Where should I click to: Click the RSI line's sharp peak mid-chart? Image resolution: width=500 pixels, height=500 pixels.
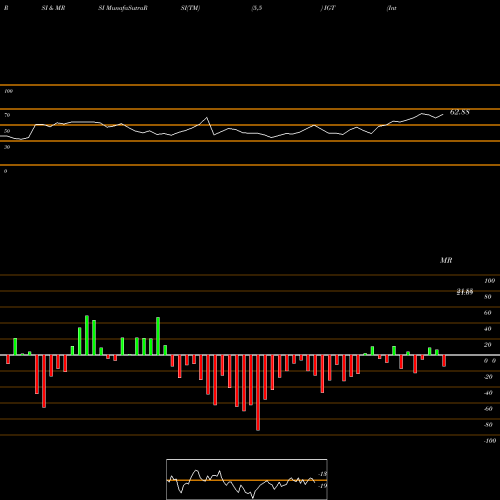[207, 118]
